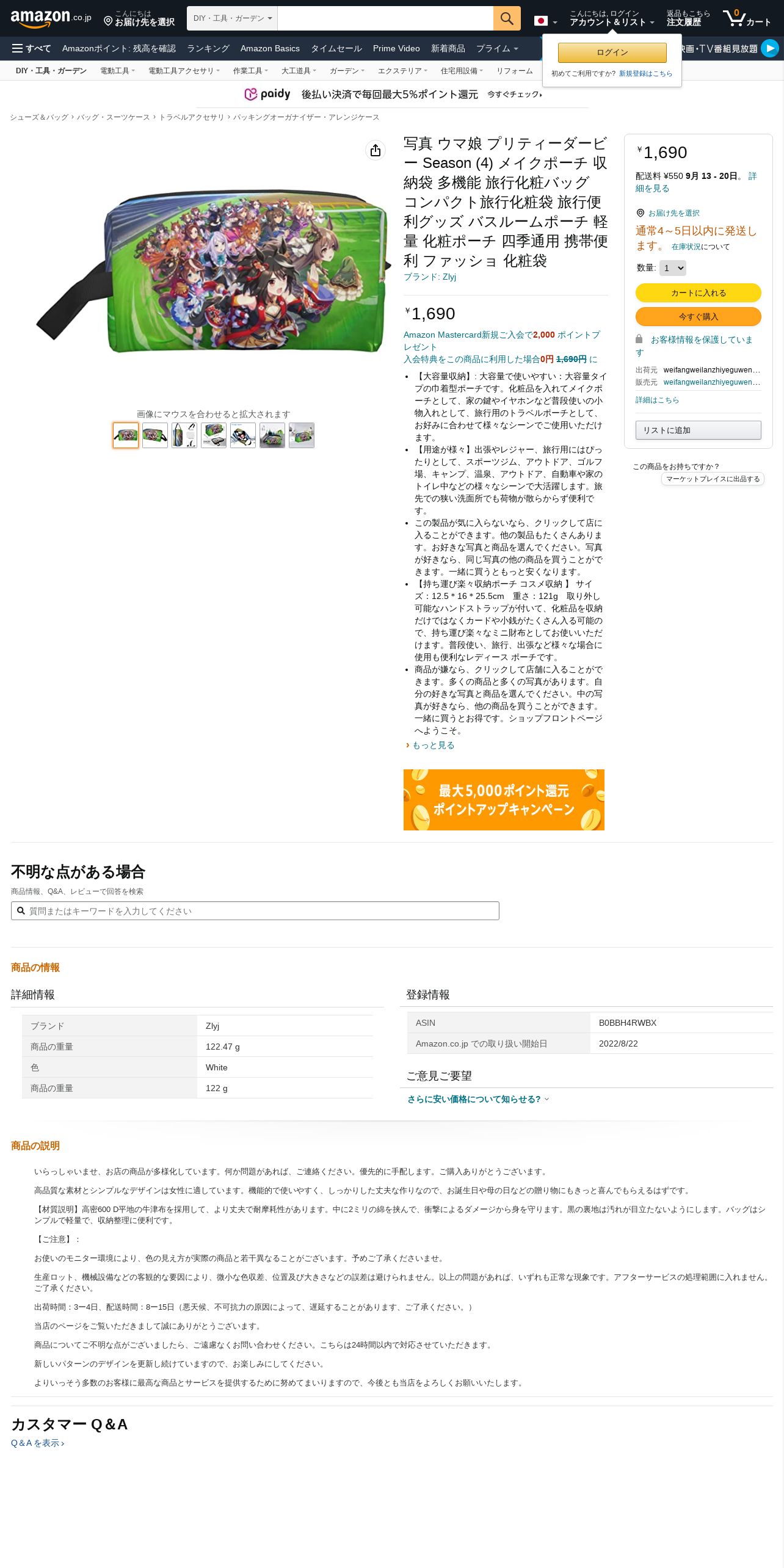
Task: Open the cart icon
Action: [x=747, y=18]
